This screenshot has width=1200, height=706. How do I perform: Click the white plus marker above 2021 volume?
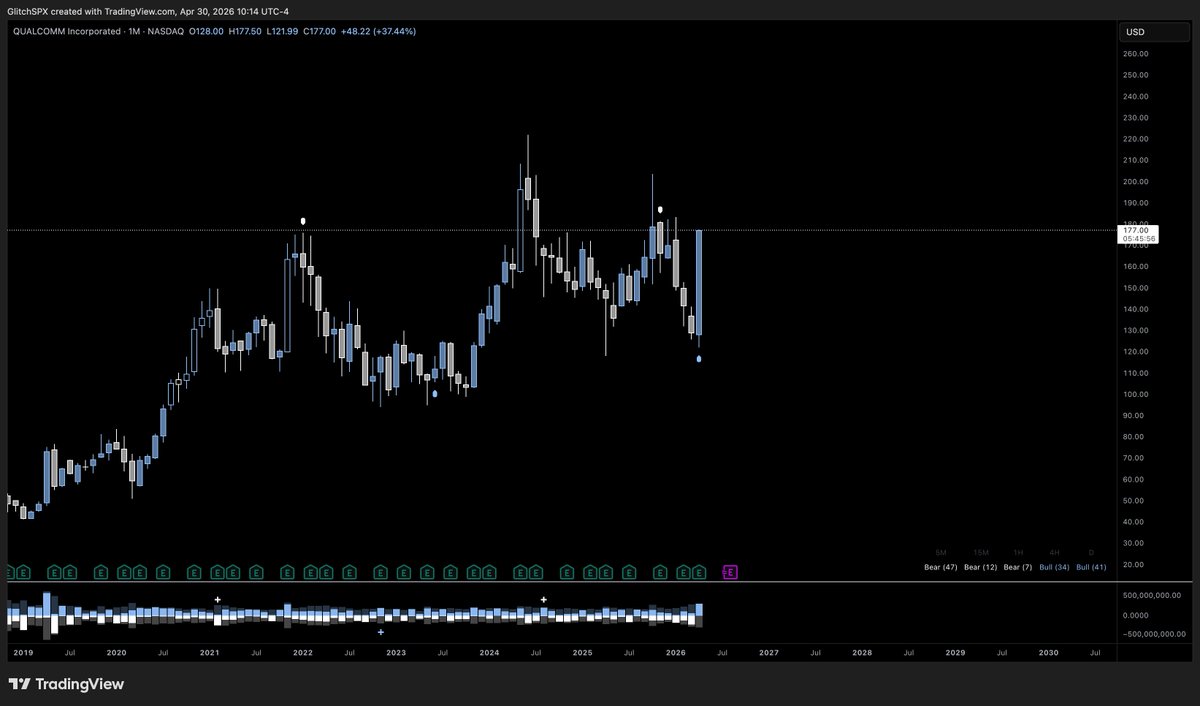217,599
